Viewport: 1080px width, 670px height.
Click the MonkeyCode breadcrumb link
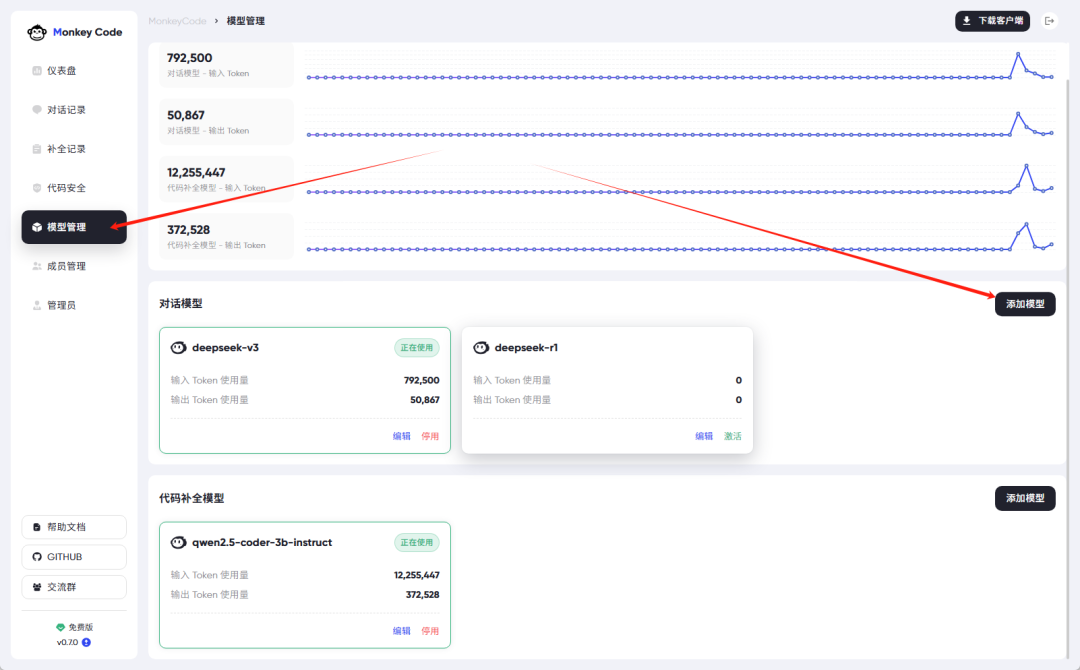point(177,21)
